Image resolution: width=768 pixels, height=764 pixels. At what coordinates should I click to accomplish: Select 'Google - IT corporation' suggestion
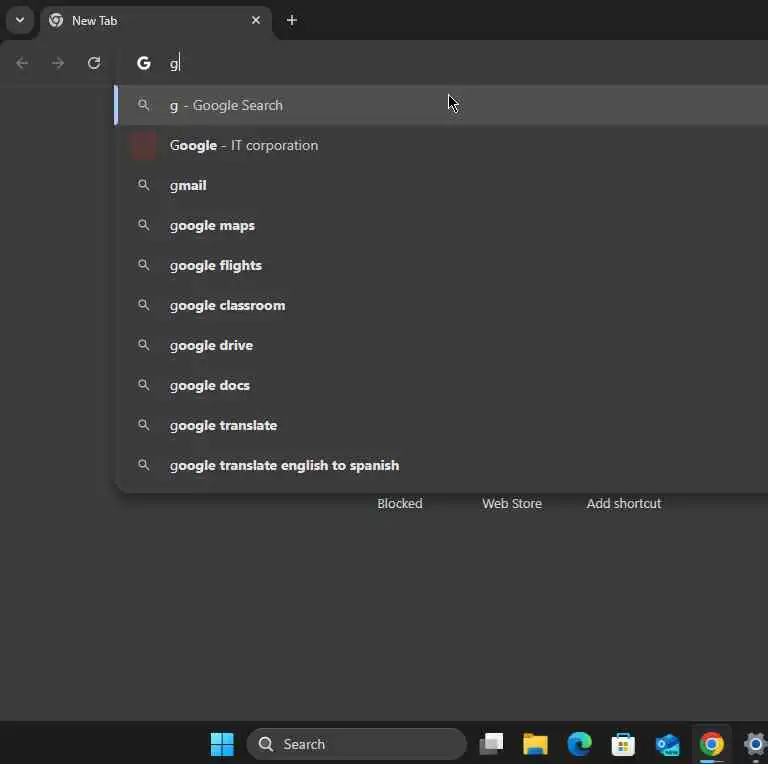point(441,145)
